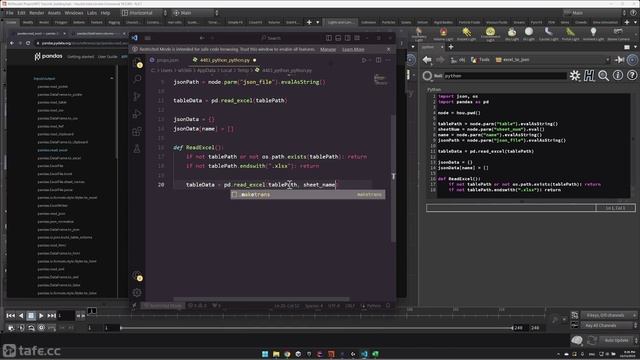Toggle the pin on Houdini parameter pane

[620, 60]
